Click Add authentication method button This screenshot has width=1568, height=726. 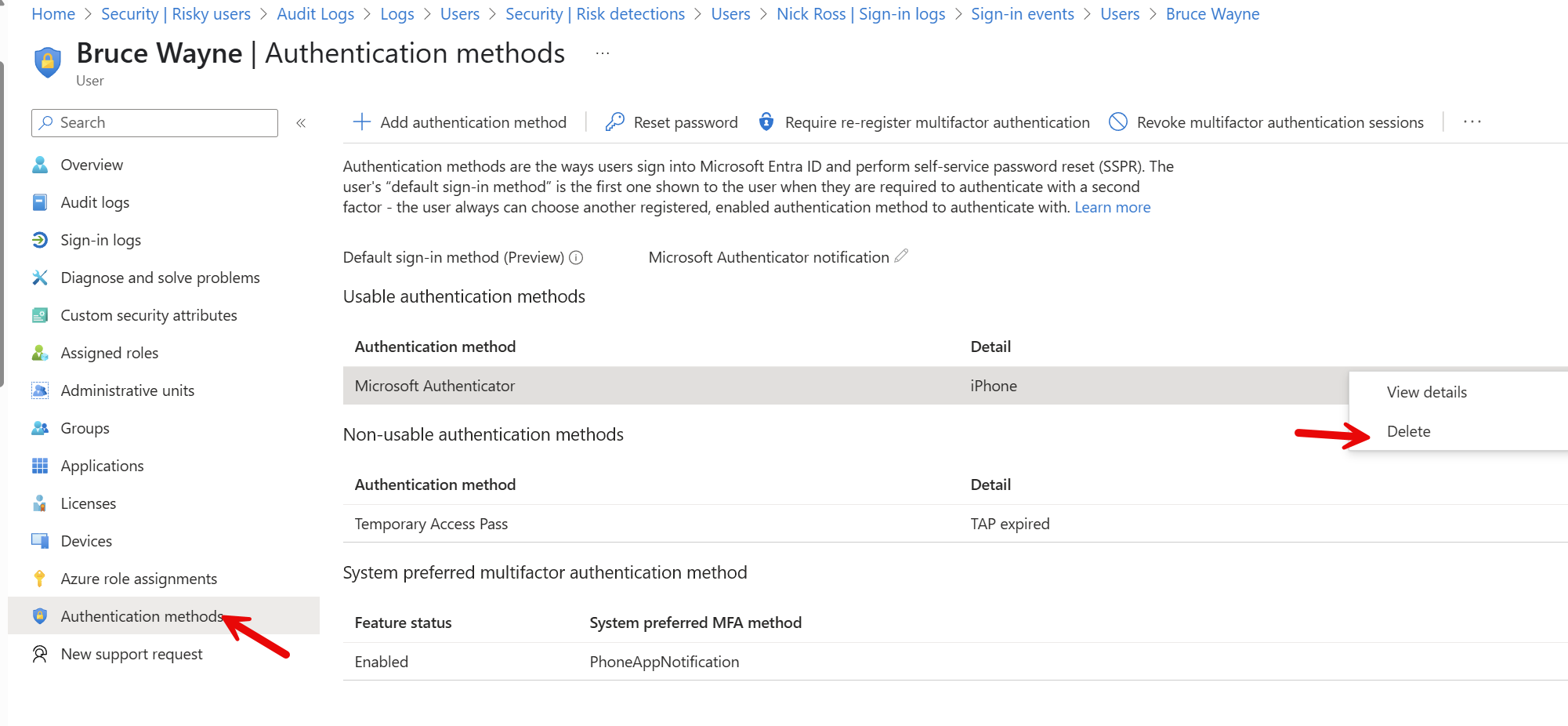point(460,122)
